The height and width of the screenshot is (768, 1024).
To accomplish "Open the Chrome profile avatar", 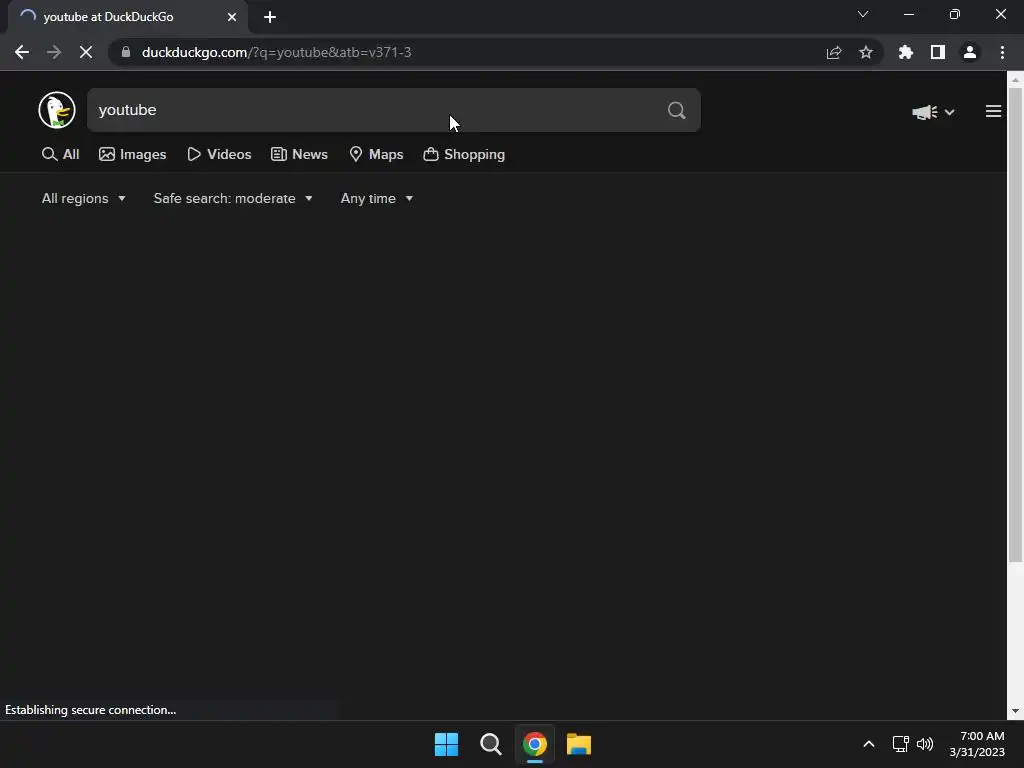I will click(x=970, y=52).
